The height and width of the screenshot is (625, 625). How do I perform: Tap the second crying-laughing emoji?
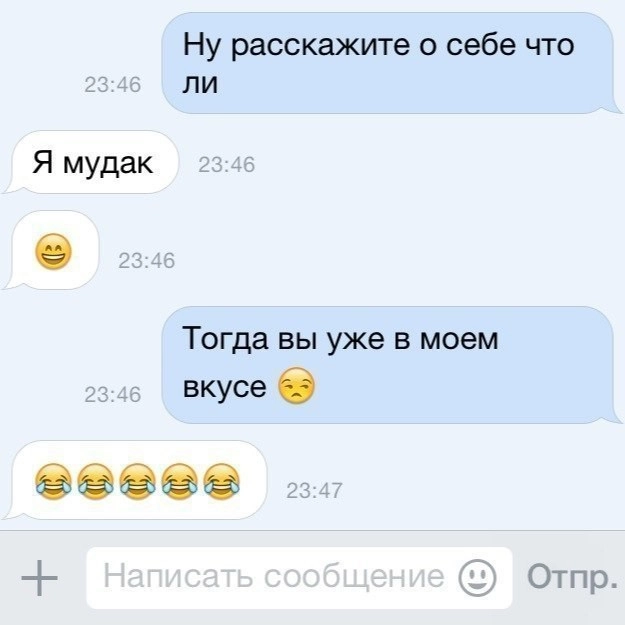pyautogui.click(x=96, y=482)
